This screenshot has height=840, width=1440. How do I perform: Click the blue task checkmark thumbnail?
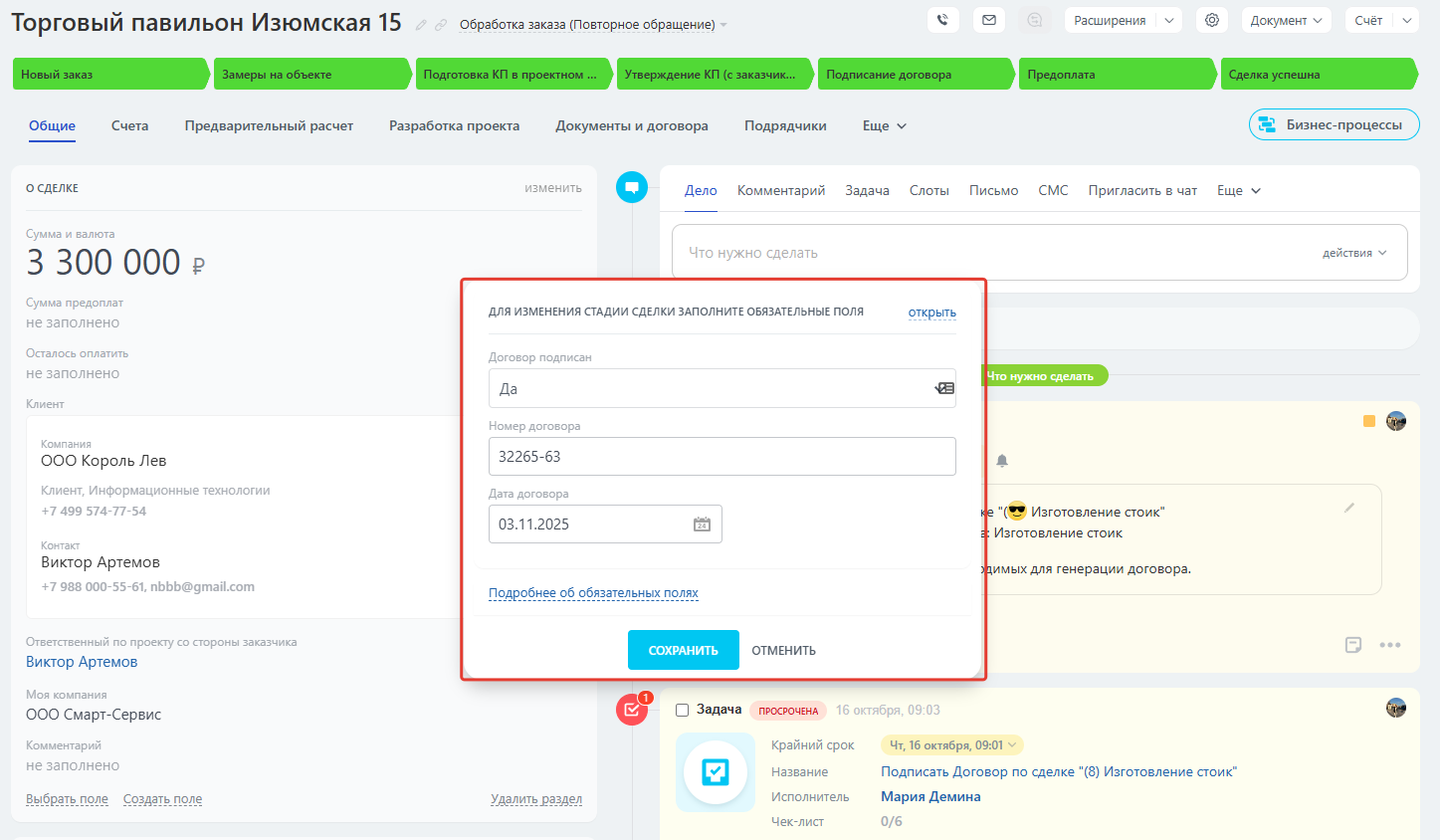pyautogui.click(x=716, y=772)
